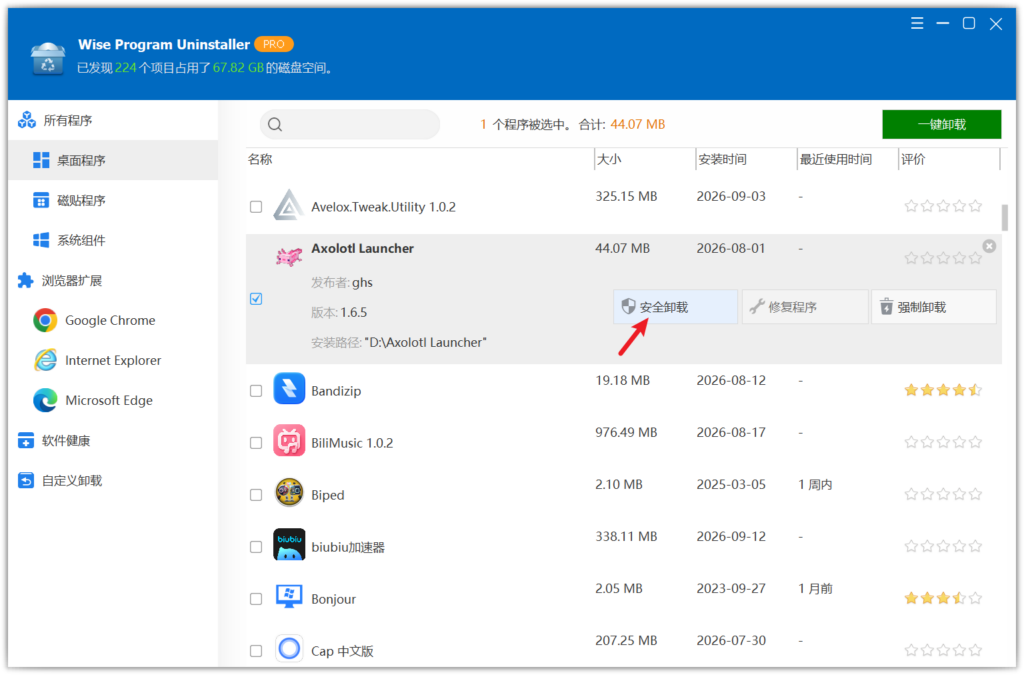Screen dimensions: 1024x675
Task: Click the 磁贴程序 tile icon
Action: point(40,200)
